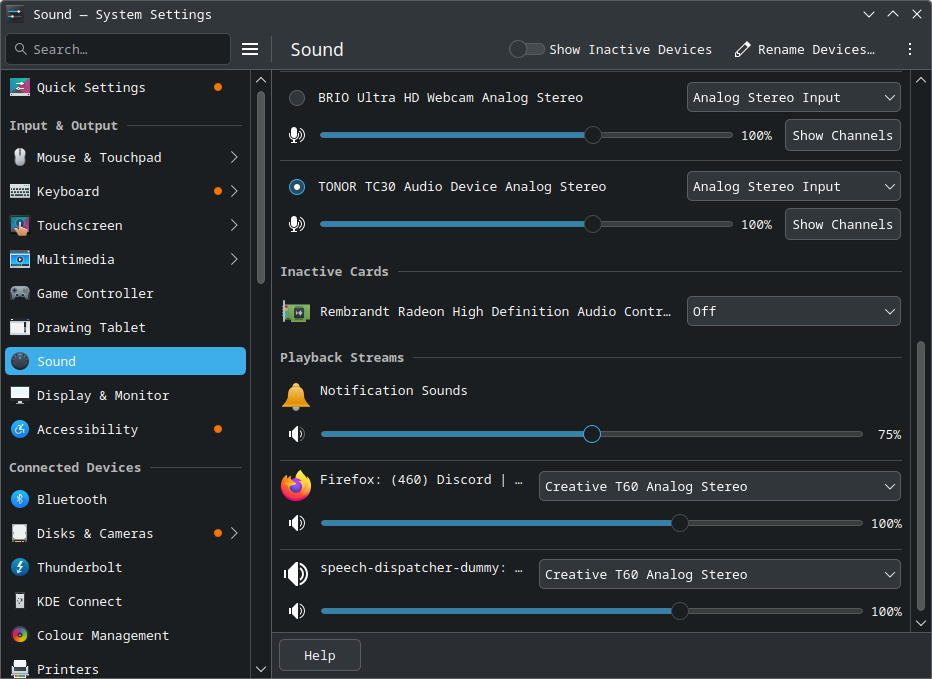The width and height of the screenshot is (932, 679).
Task: Mute Notification Sounds speaker icon
Action: 297,434
